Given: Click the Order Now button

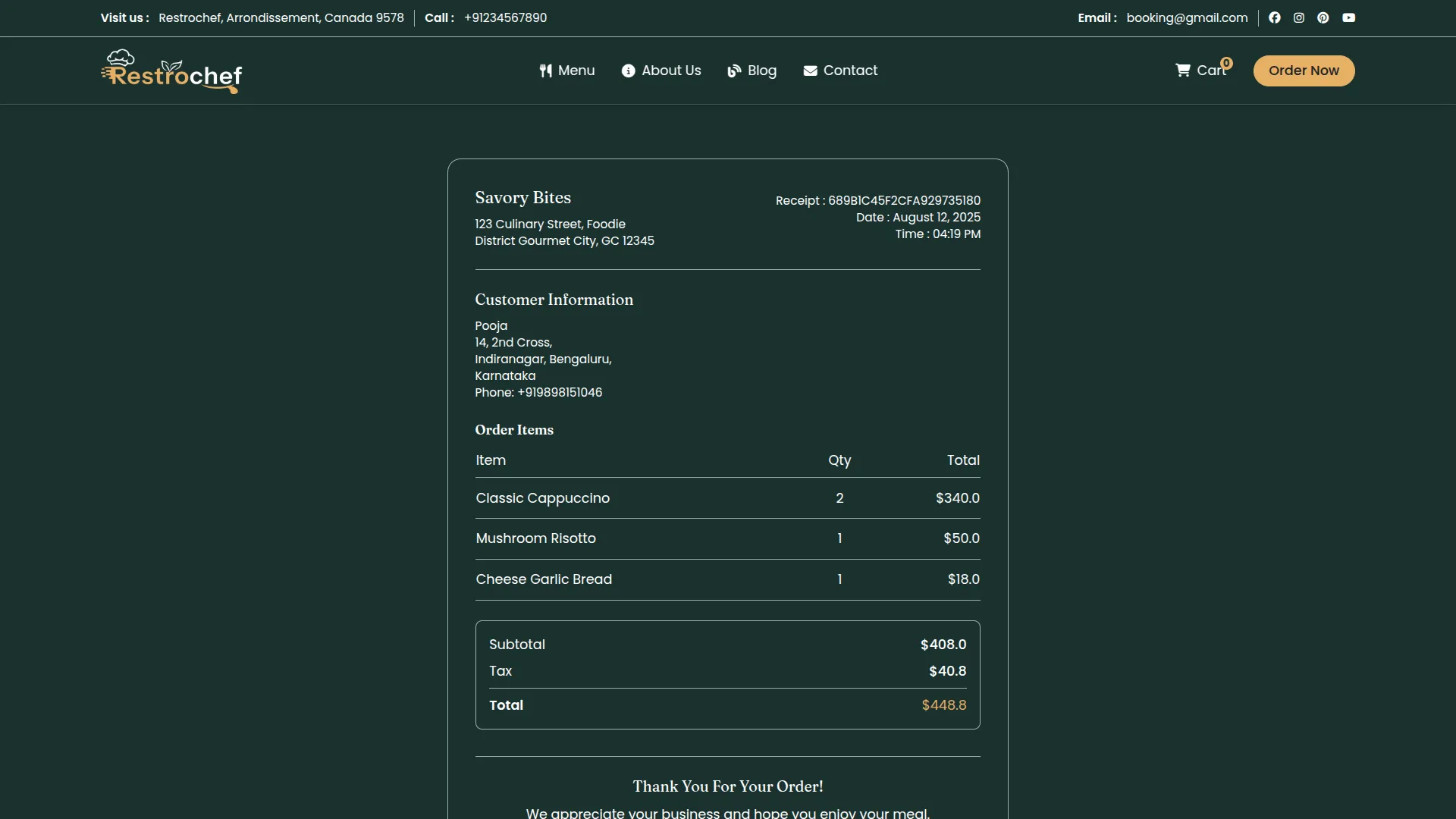Looking at the screenshot, I should (x=1304, y=71).
